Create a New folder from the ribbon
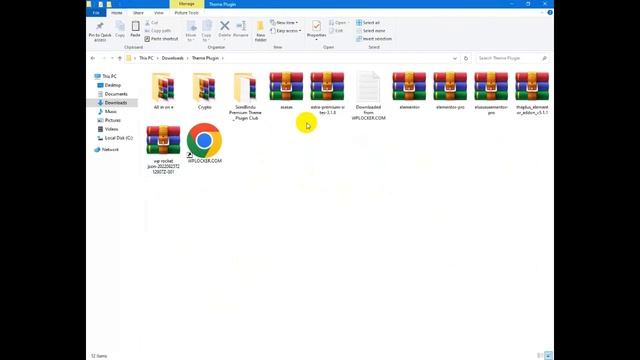The width and height of the screenshot is (640, 360). pos(260,31)
